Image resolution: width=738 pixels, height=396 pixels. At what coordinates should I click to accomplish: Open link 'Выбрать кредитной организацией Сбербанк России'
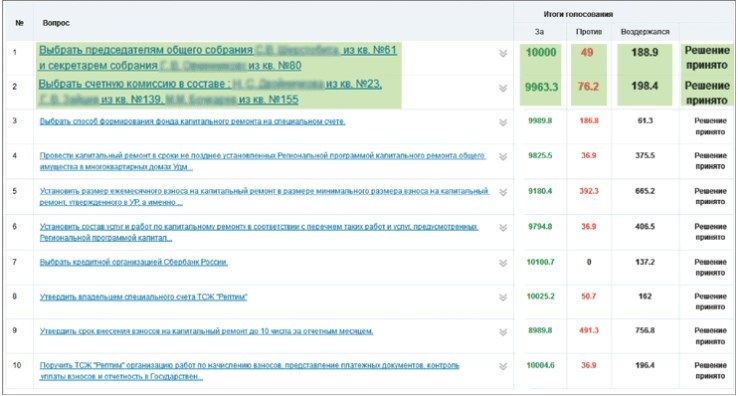click(x=134, y=262)
